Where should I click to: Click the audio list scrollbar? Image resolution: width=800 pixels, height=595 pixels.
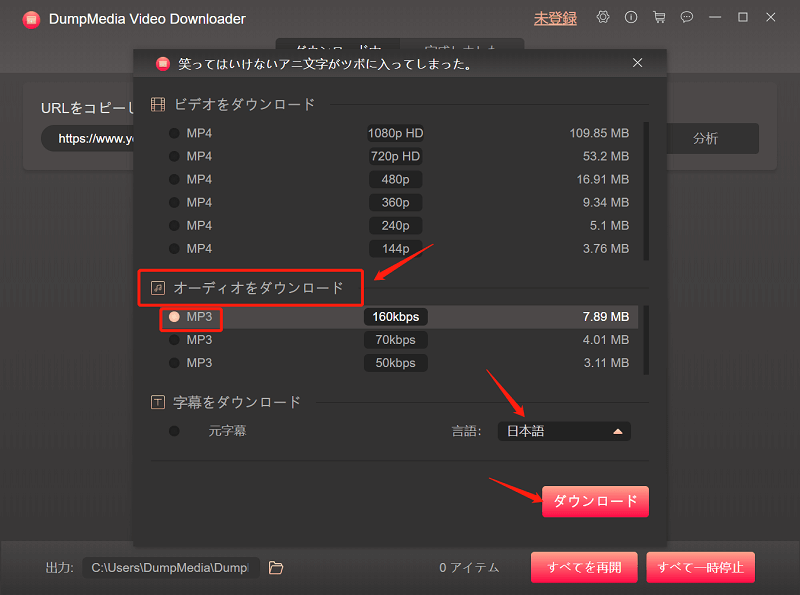(646, 340)
